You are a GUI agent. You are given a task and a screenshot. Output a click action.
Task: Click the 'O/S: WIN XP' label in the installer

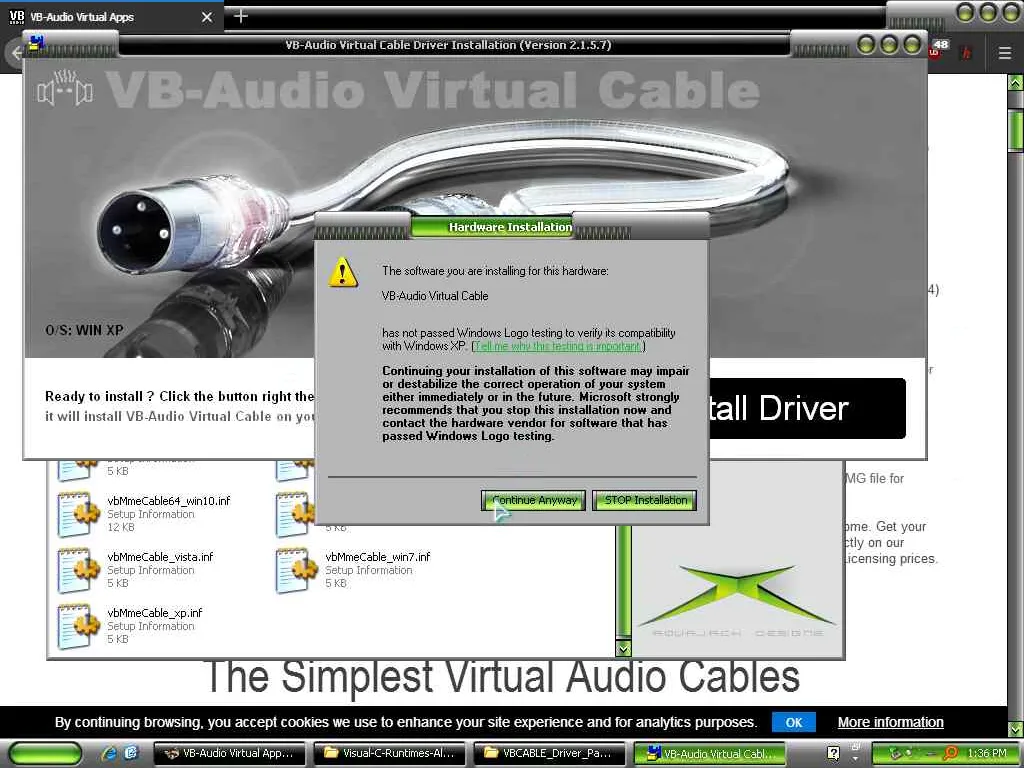(84, 330)
